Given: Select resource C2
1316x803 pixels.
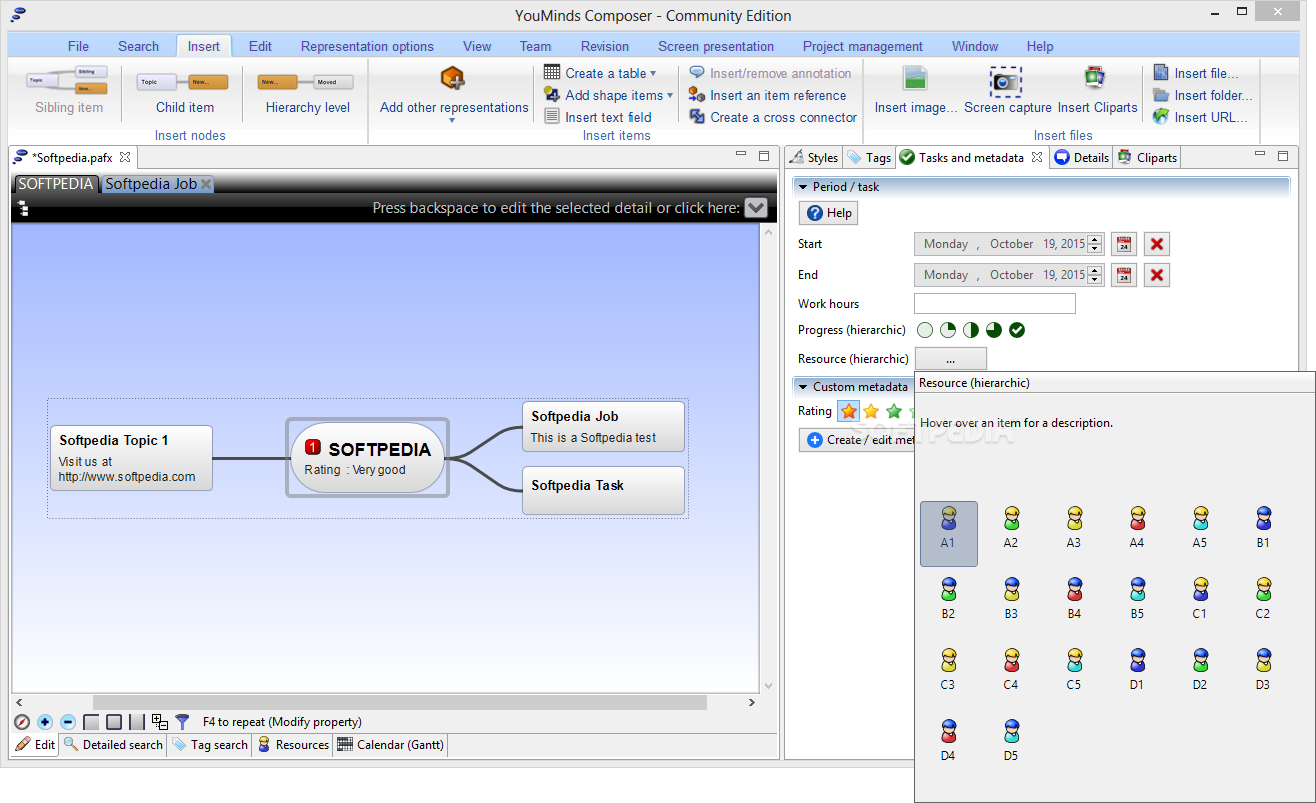Looking at the screenshot, I should point(1263,598).
